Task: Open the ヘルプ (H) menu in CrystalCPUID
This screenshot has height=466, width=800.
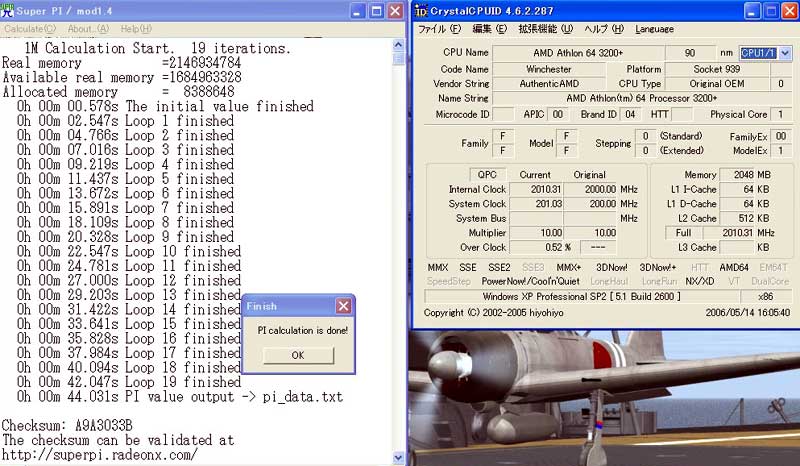Action: pyautogui.click(x=604, y=29)
